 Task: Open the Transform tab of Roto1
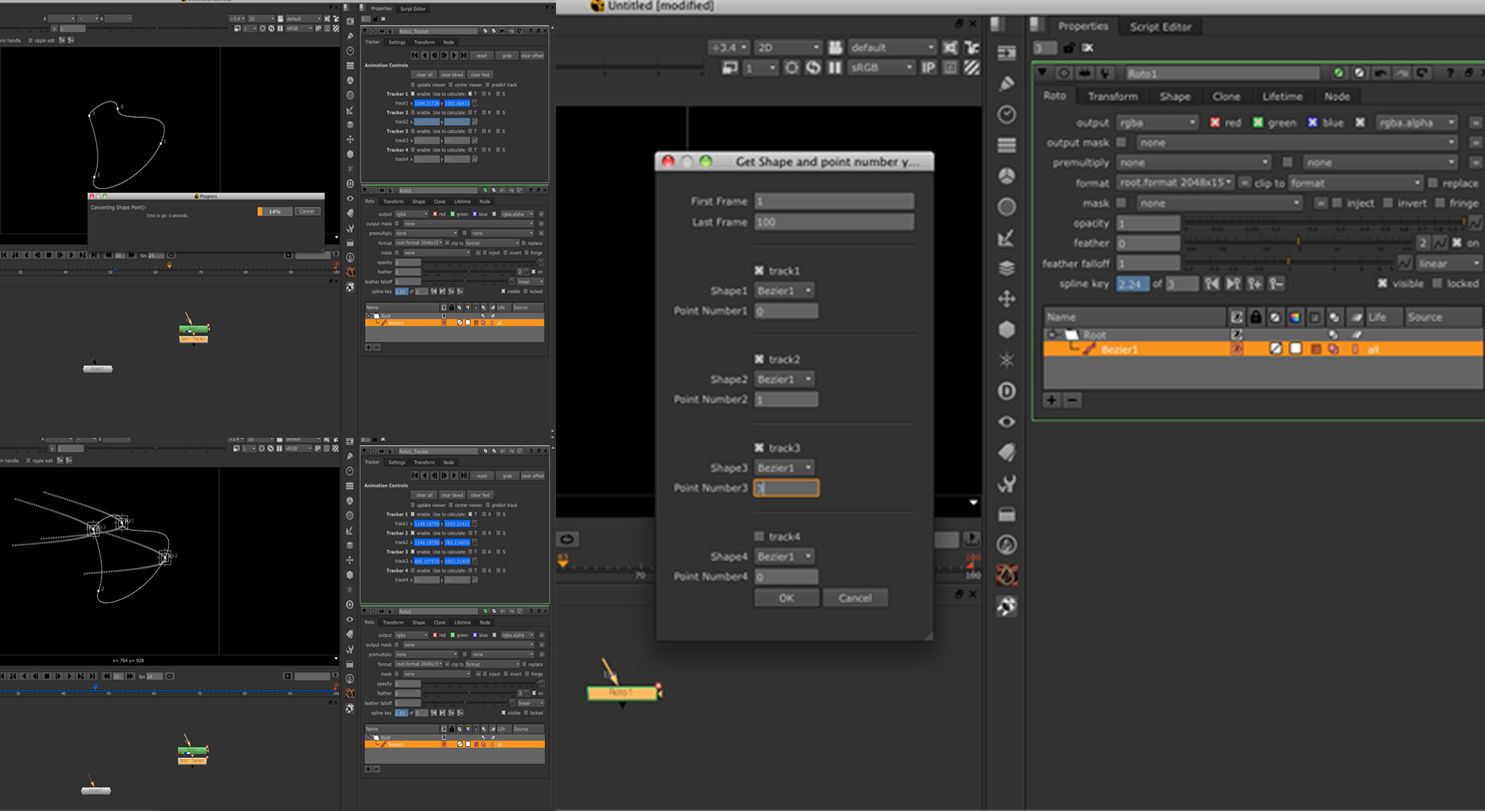1113,97
